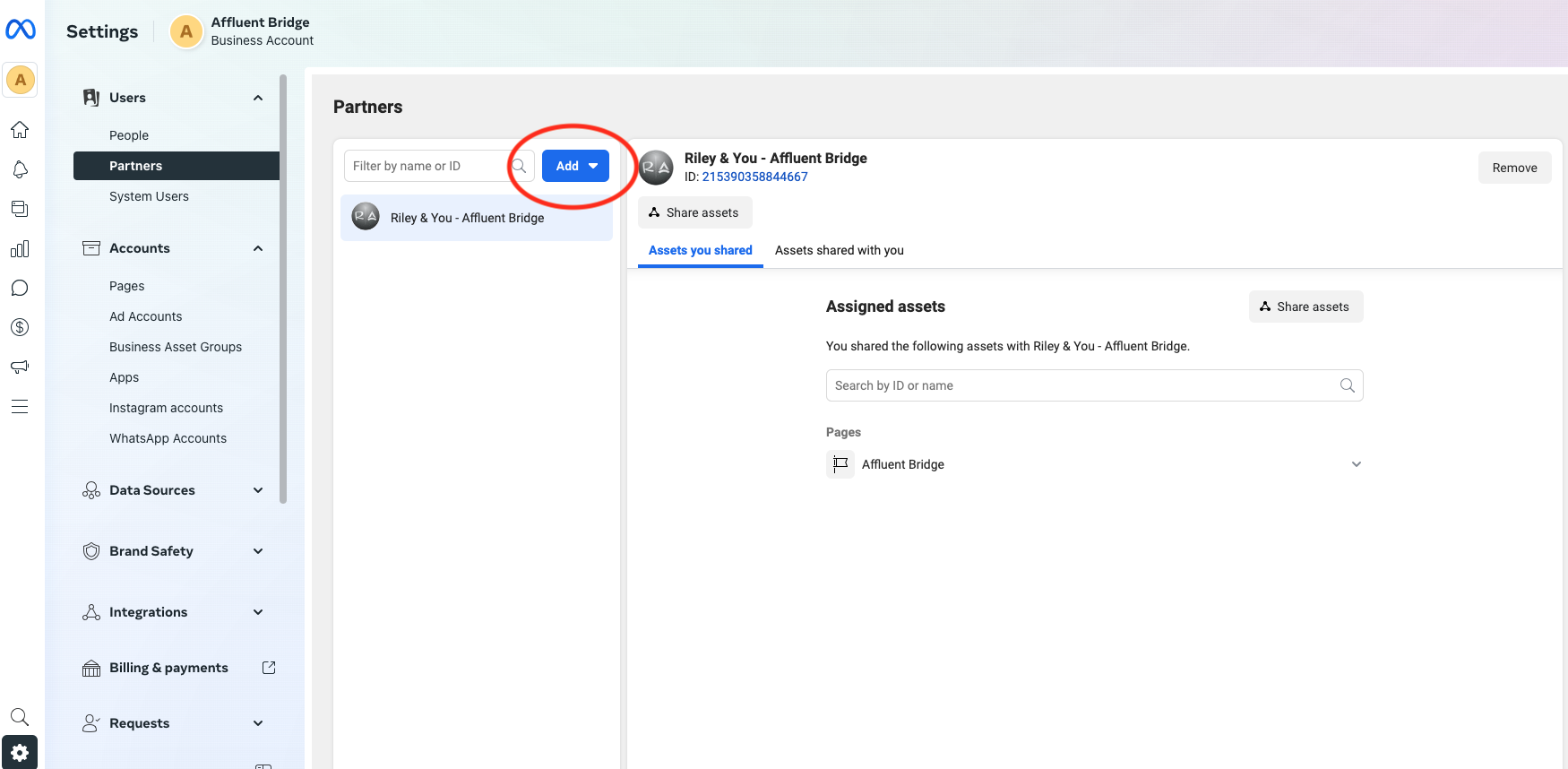Collapse the Users section
Image resolution: width=1568 pixels, height=769 pixels.
click(173, 98)
